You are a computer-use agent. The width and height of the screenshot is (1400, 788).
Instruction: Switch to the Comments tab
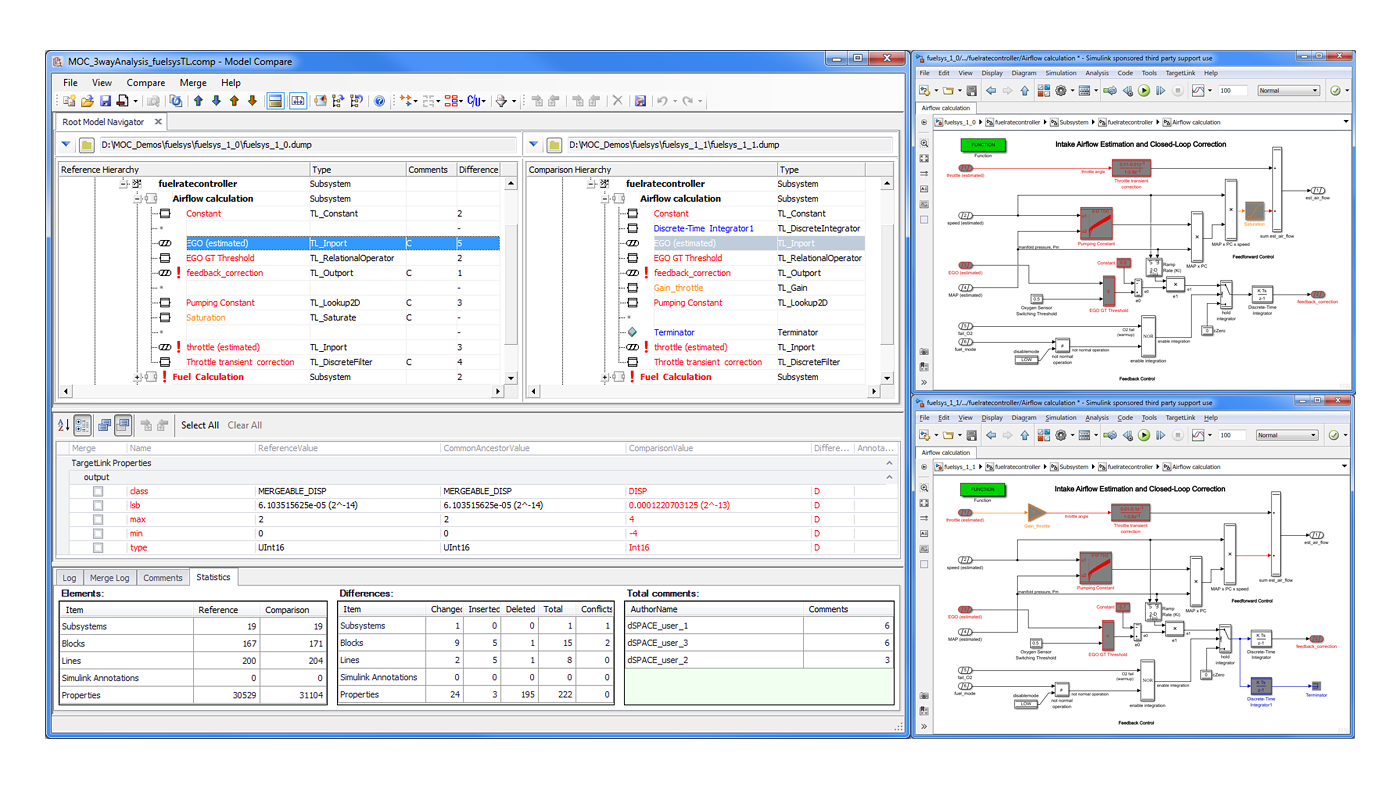[x=162, y=578]
